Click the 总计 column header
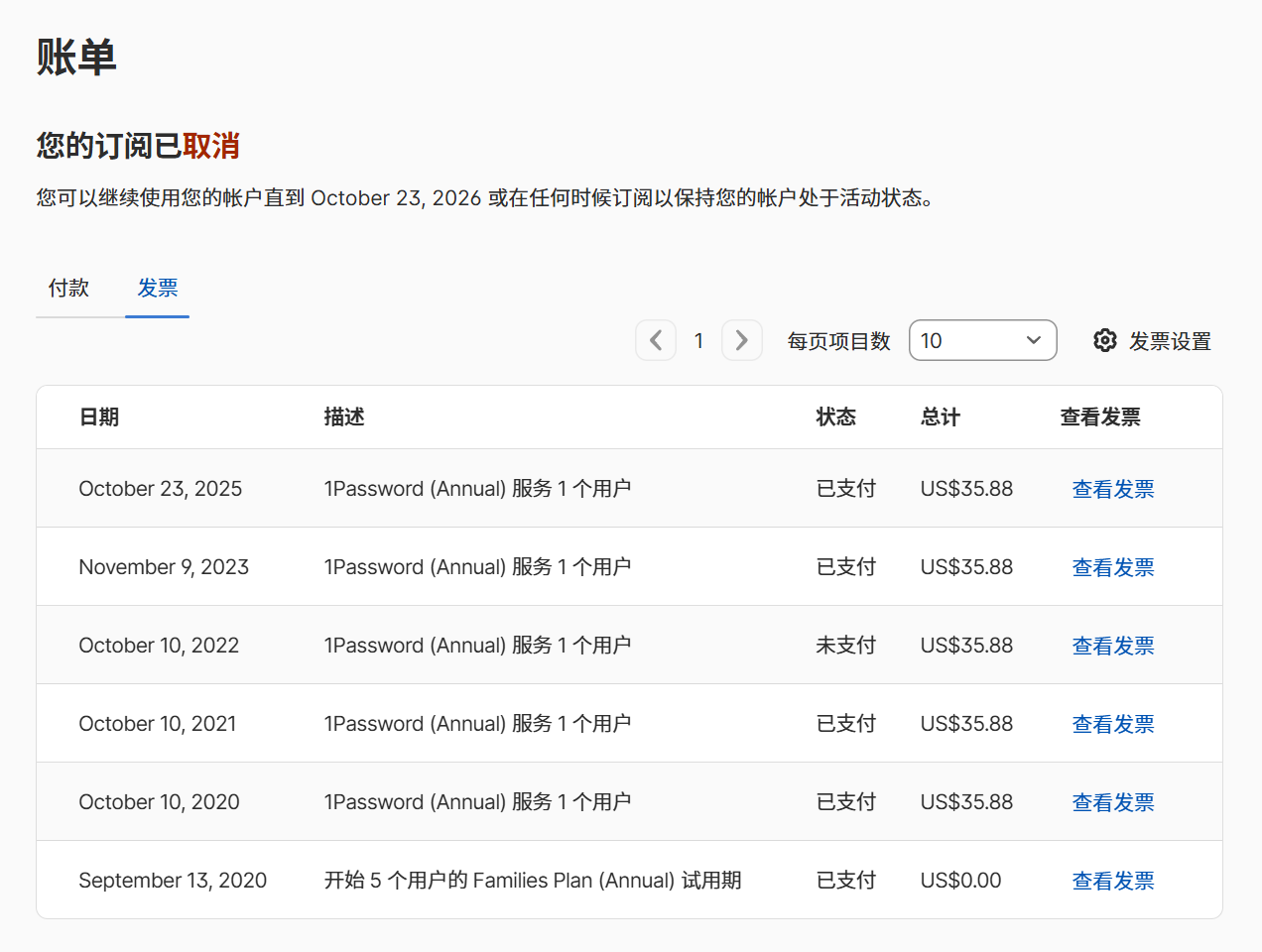Image resolution: width=1262 pixels, height=952 pixels. (x=941, y=416)
